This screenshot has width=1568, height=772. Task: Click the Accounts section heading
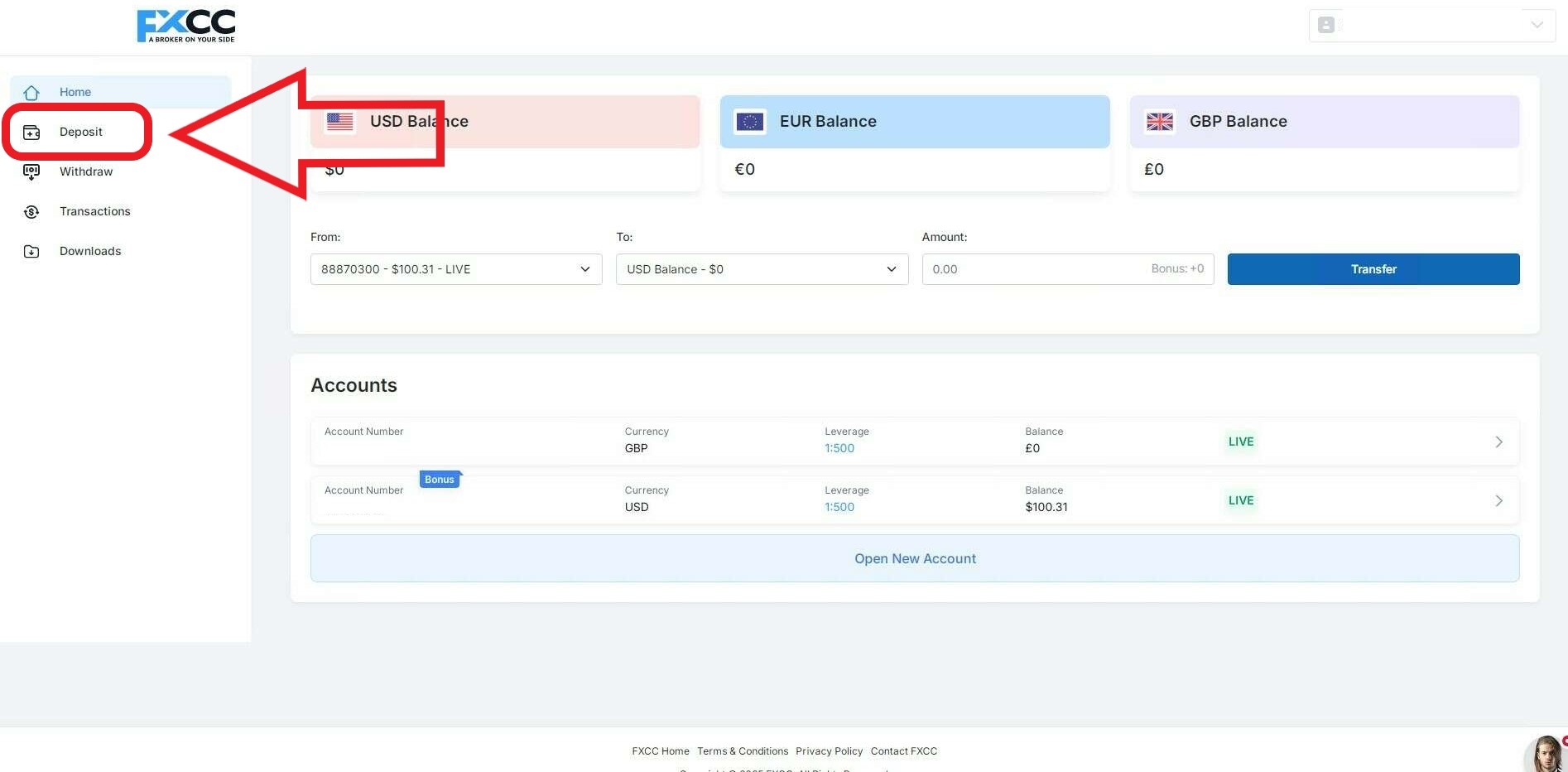pos(354,385)
